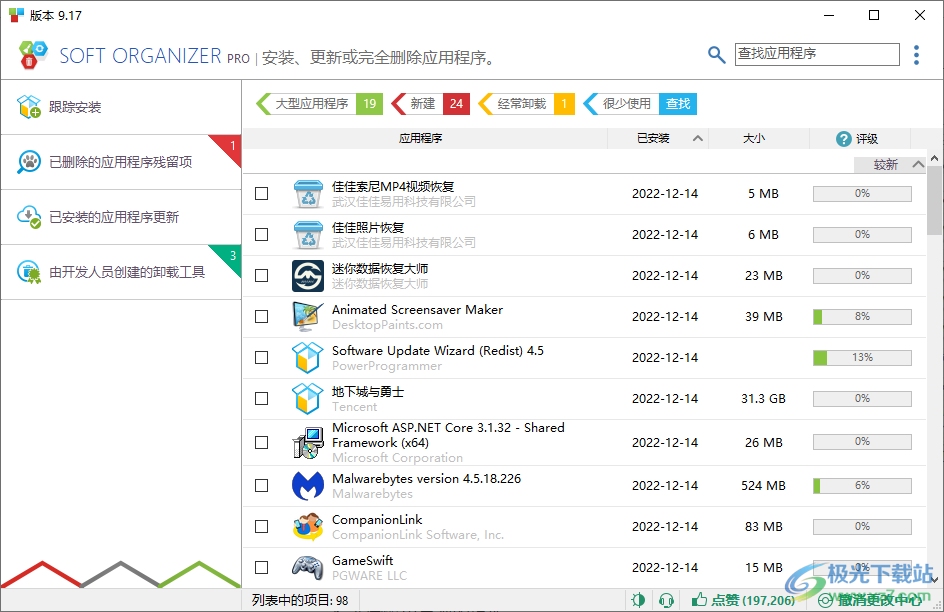The width and height of the screenshot is (944, 612).
Task: Sort by 应用程序 column header
Action: pyautogui.click(x=420, y=138)
